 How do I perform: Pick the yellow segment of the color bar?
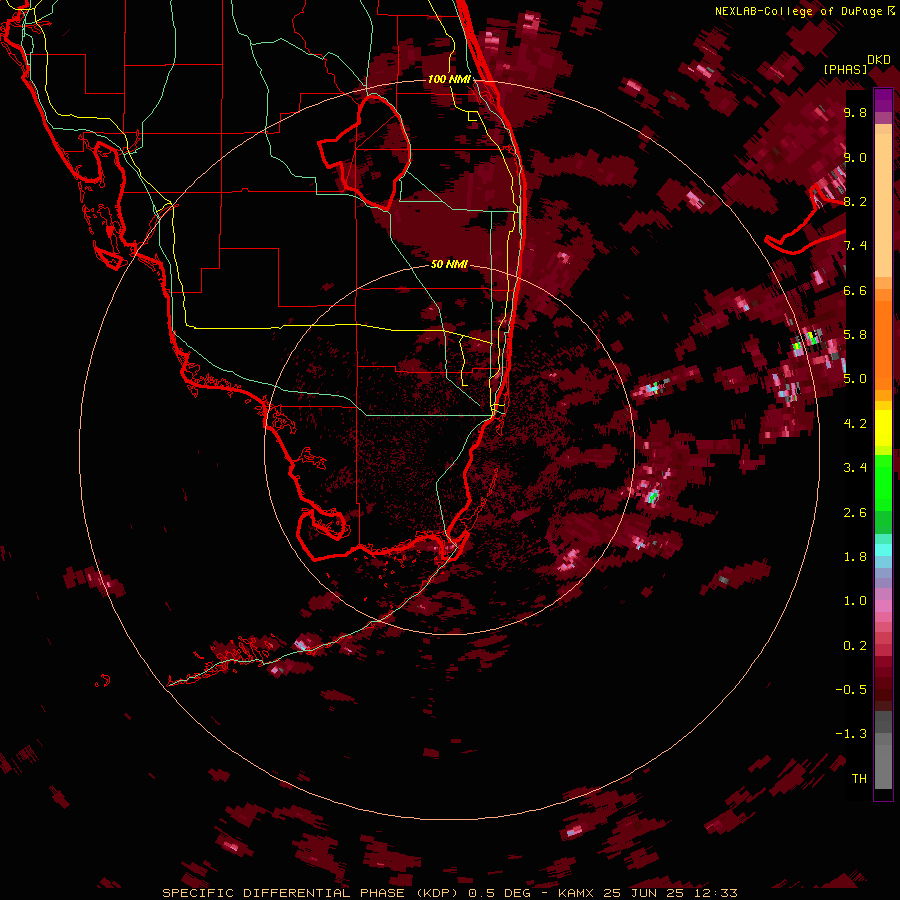click(x=883, y=428)
